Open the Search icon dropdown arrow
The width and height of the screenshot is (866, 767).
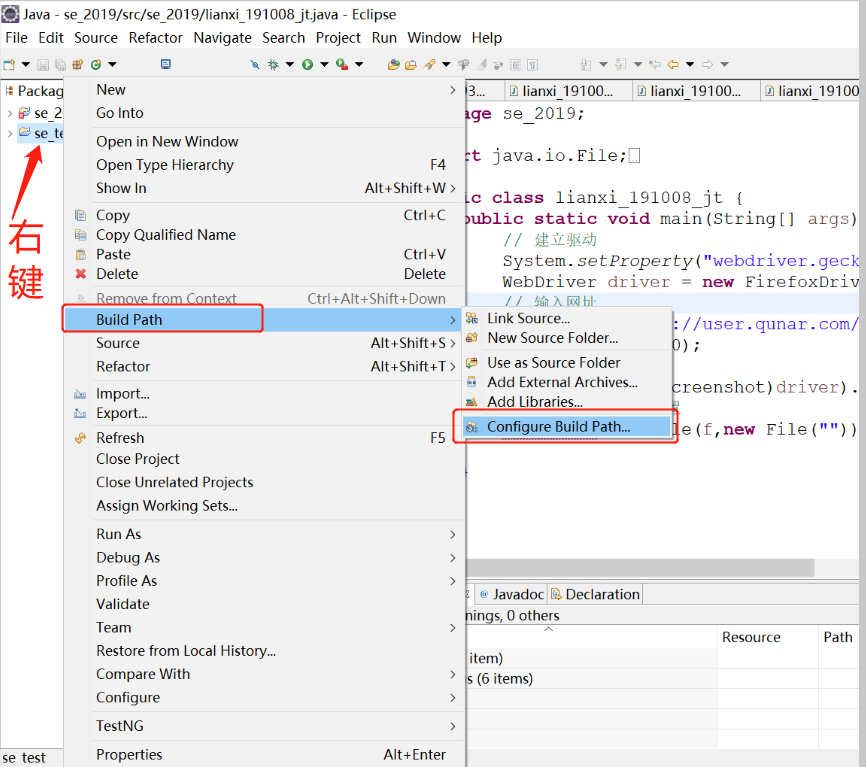(x=446, y=65)
